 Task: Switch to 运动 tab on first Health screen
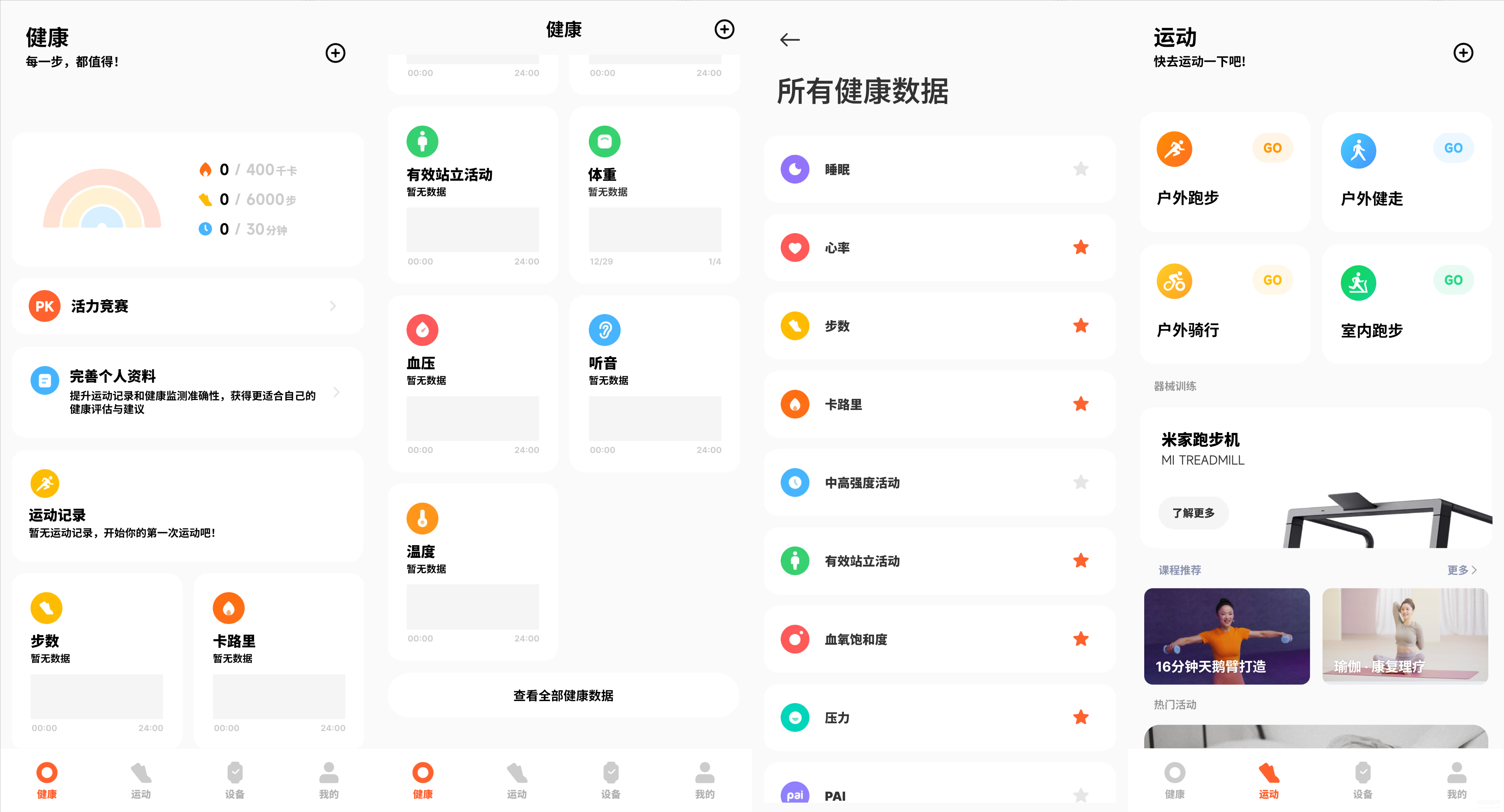pos(141,781)
